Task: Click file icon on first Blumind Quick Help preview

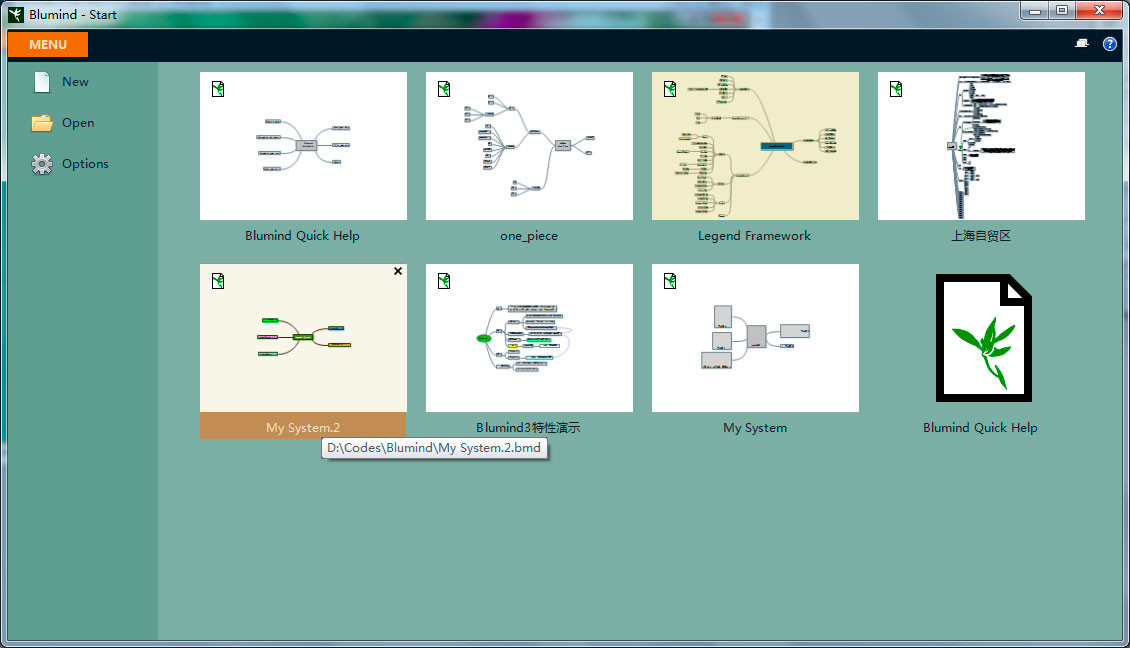Action: click(x=218, y=89)
